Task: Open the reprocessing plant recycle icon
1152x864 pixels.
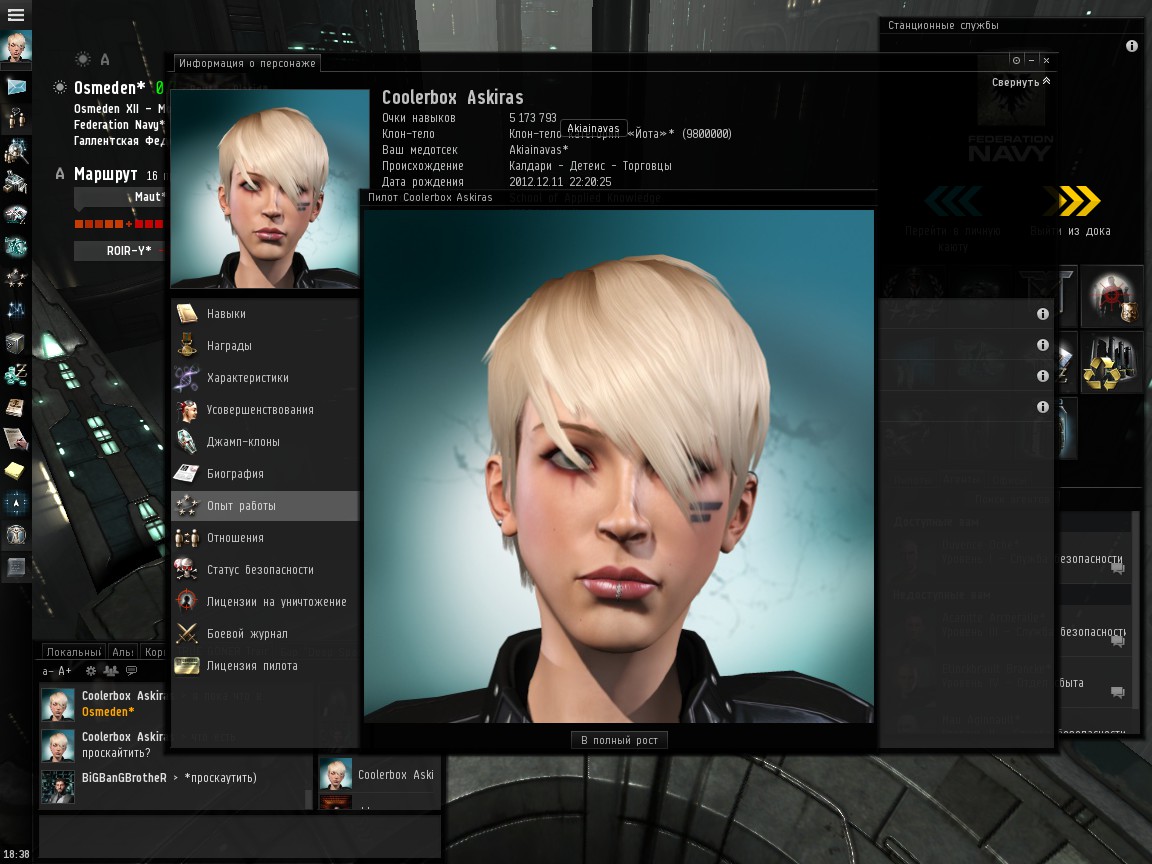Action: [x=1112, y=362]
